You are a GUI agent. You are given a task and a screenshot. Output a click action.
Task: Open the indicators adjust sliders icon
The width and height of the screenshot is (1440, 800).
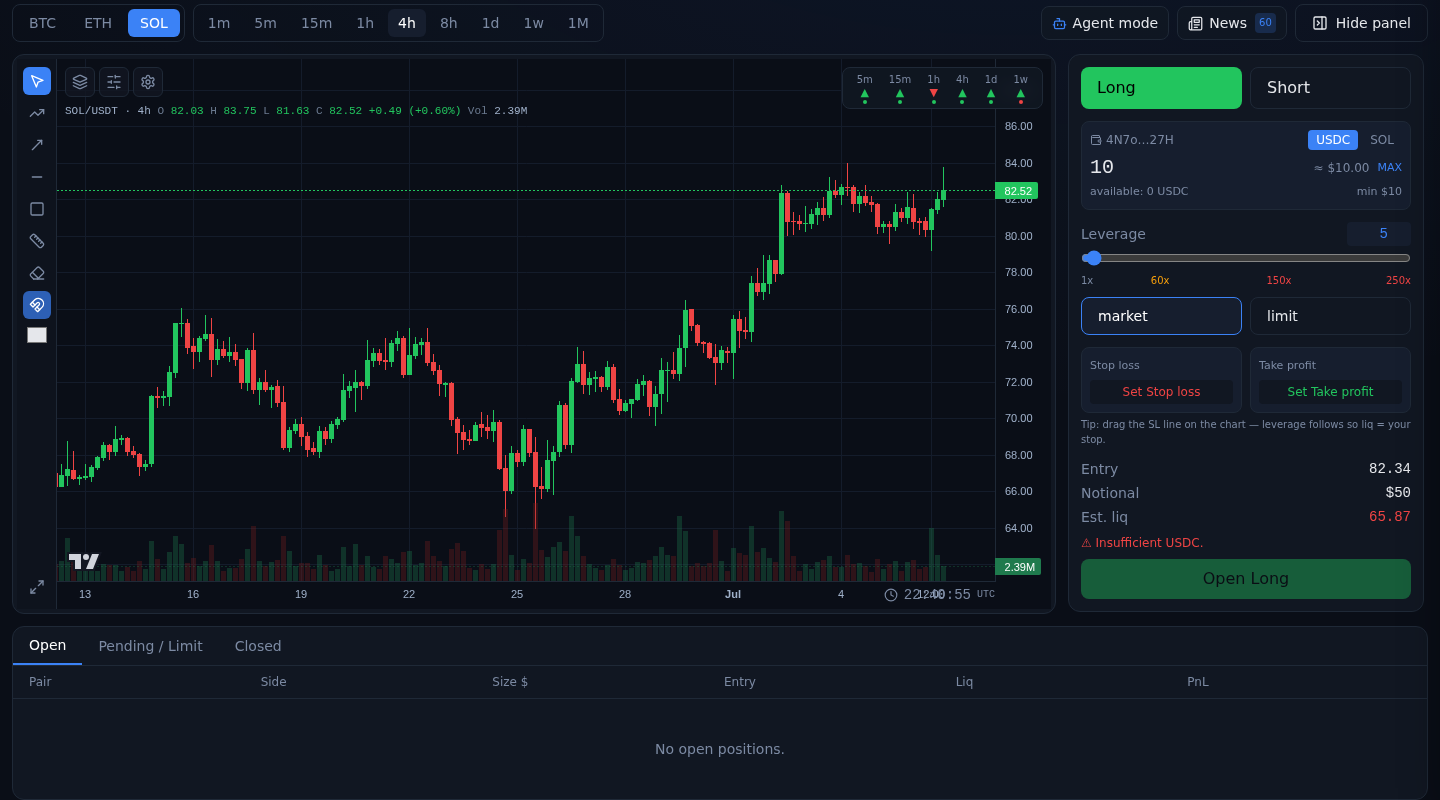(x=114, y=82)
